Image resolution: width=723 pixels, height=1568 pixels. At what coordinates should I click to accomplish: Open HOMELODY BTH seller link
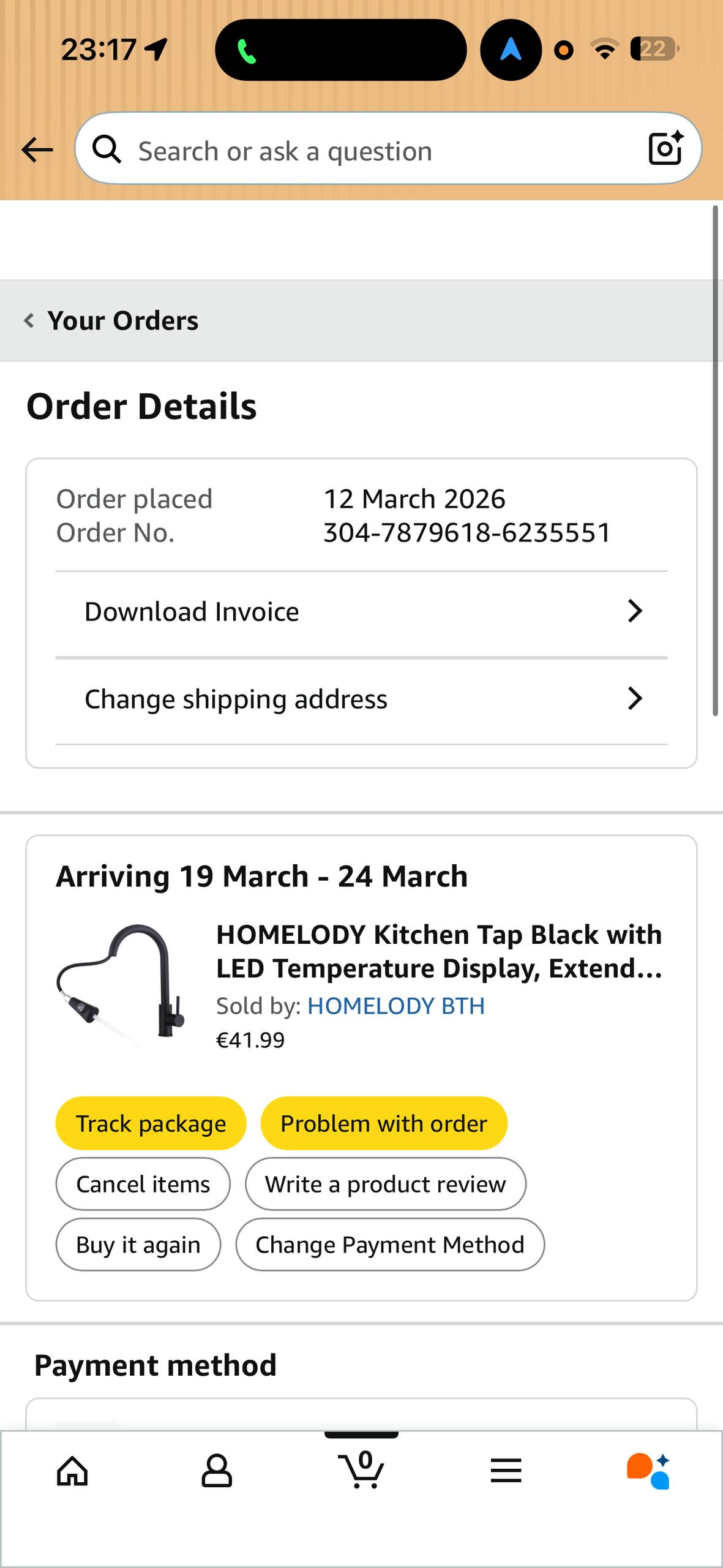(x=396, y=1006)
